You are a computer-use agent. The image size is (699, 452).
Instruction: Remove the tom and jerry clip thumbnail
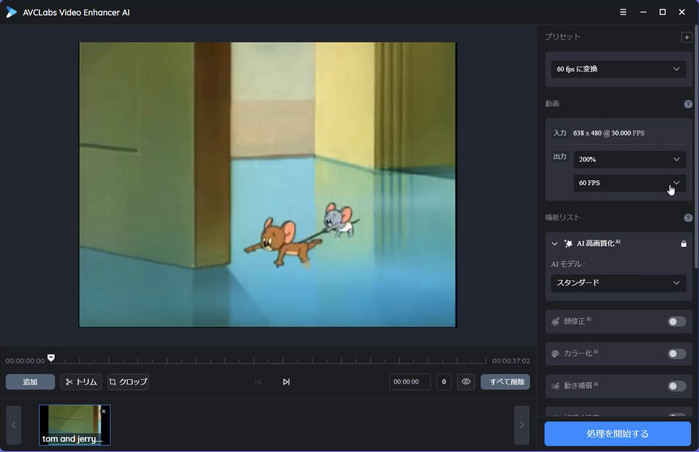coord(103,411)
